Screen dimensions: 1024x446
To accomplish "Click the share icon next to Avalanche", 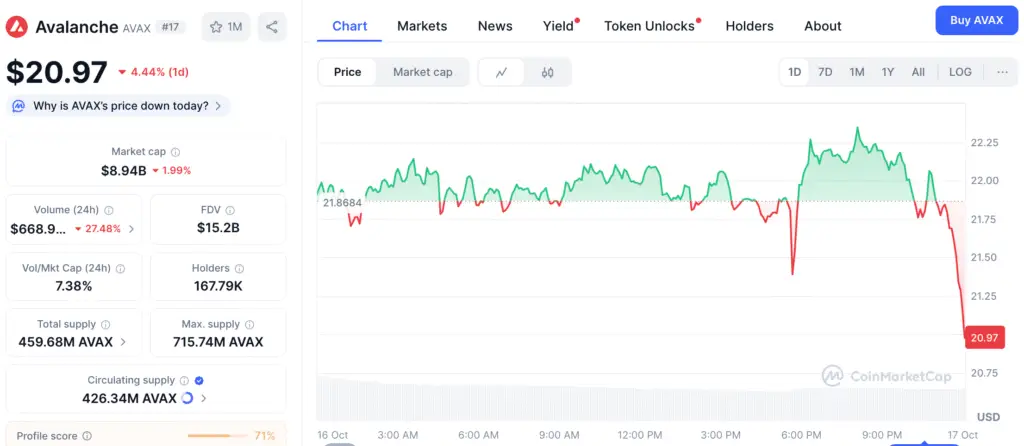I will 272,27.
